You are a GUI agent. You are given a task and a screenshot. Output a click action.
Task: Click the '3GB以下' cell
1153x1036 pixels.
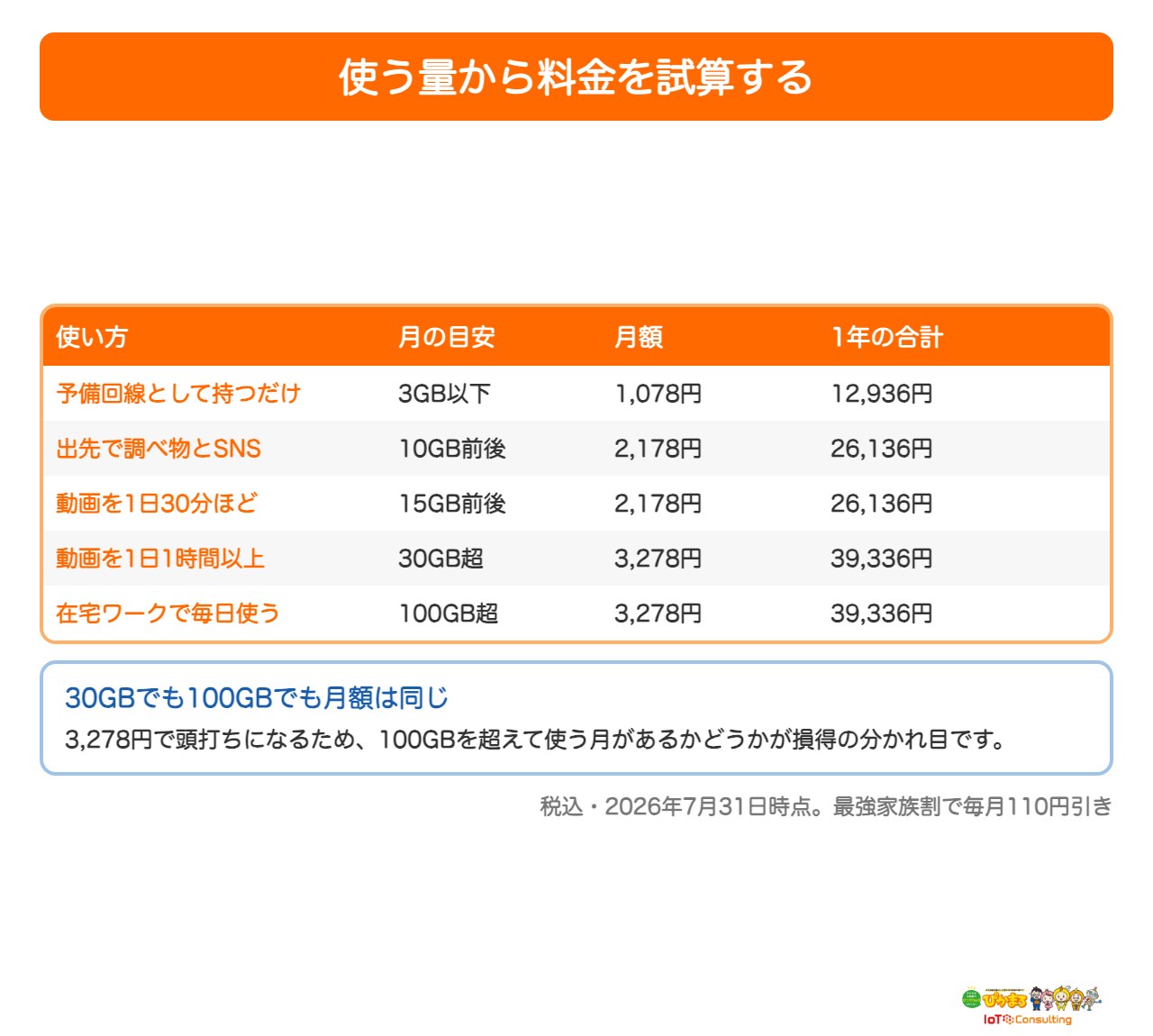click(444, 393)
